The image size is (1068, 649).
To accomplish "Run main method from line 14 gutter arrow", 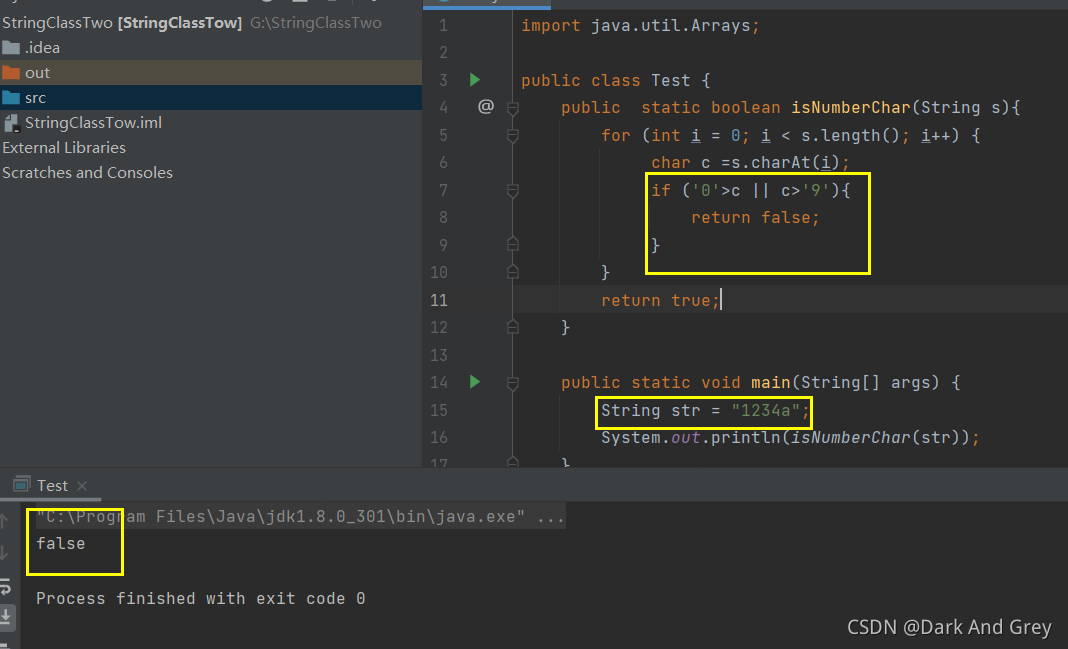I will 475,382.
